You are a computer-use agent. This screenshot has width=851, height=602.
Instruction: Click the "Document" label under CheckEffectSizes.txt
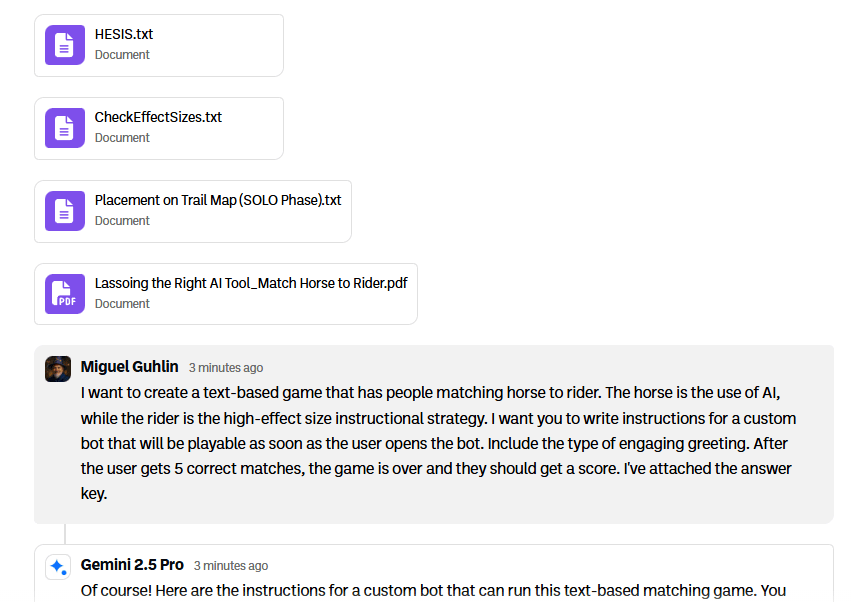pyautogui.click(x=122, y=138)
